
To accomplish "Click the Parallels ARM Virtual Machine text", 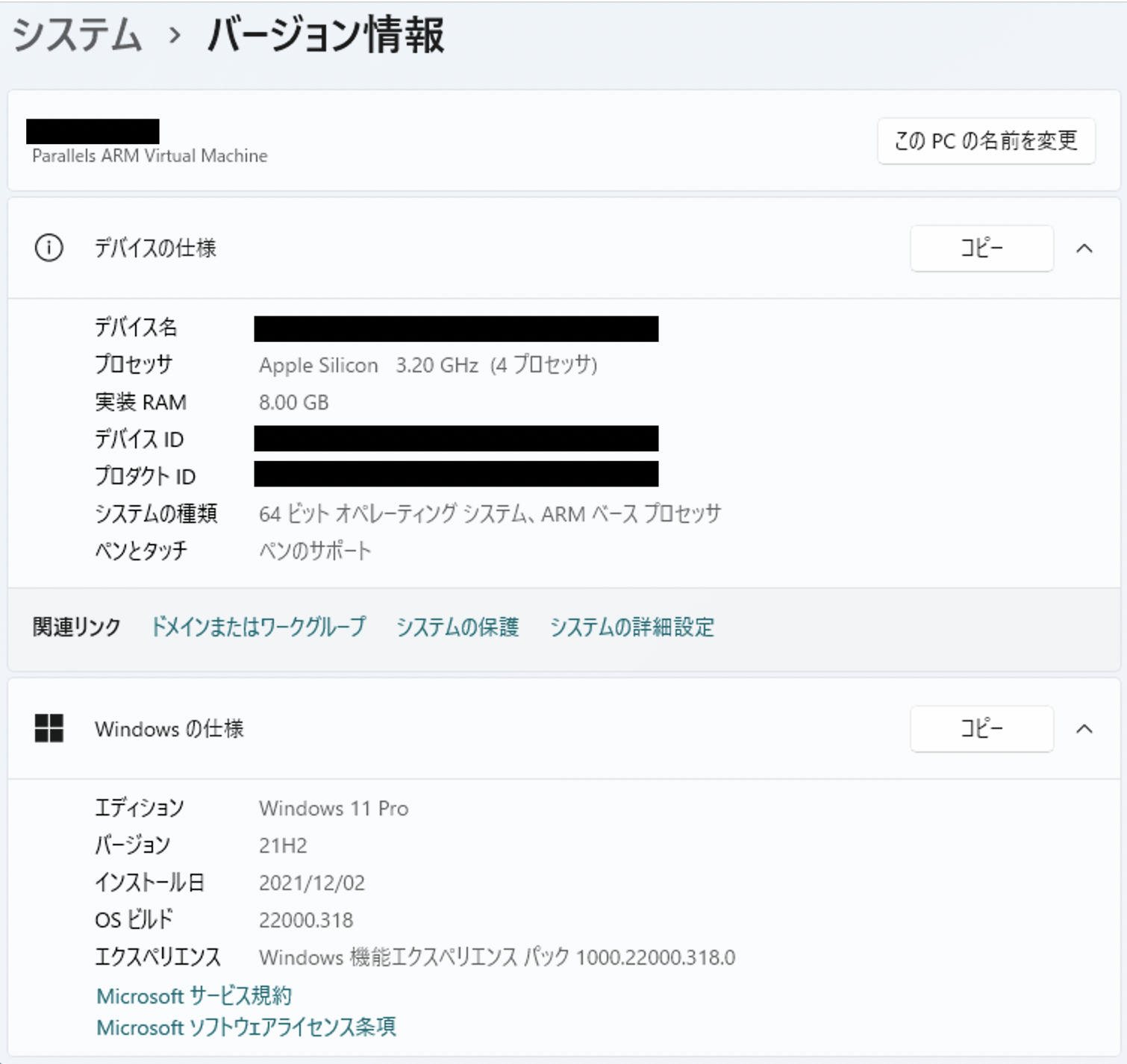I will click(x=150, y=156).
